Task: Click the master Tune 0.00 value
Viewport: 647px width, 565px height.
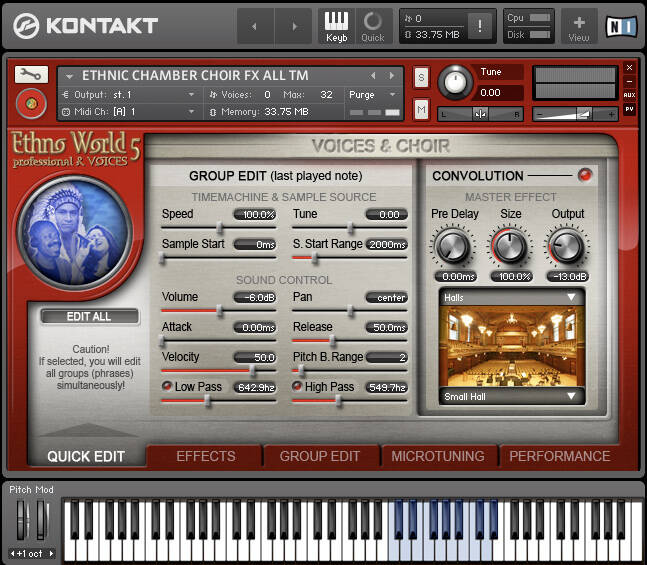Action: click(x=501, y=92)
